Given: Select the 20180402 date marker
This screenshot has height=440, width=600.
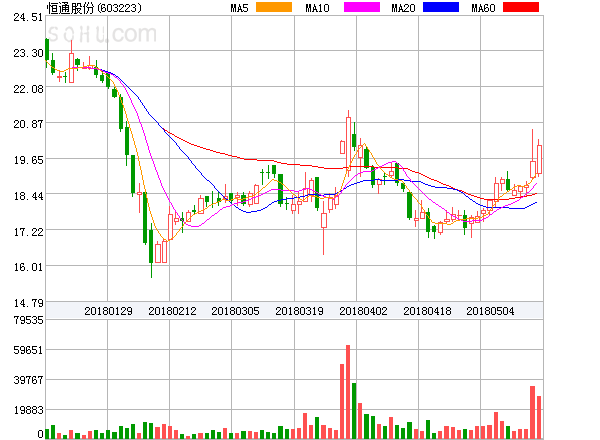Looking at the screenshot, I should pyautogui.click(x=363, y=311).
